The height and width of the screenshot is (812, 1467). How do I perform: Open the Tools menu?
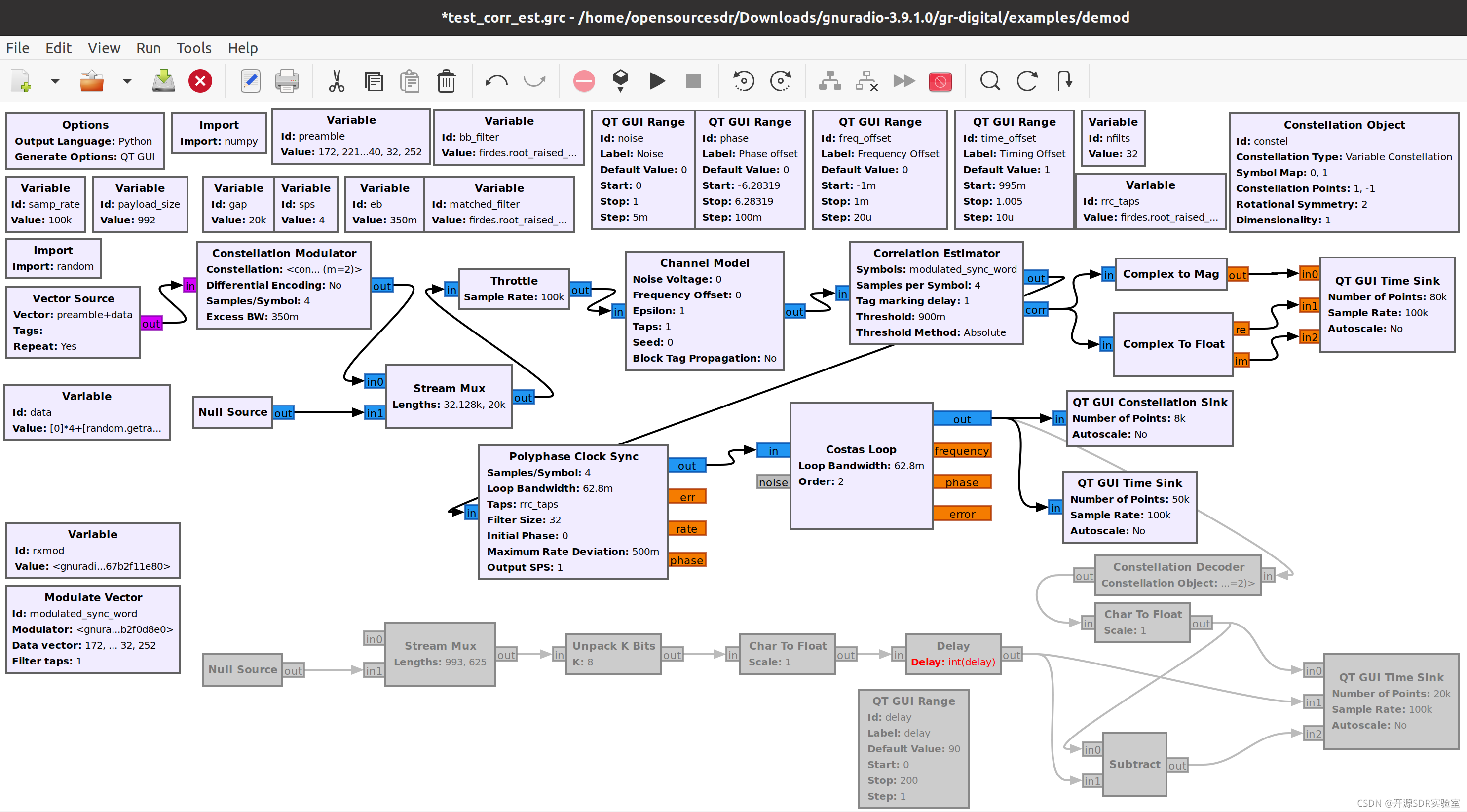(x=193, y=48)
